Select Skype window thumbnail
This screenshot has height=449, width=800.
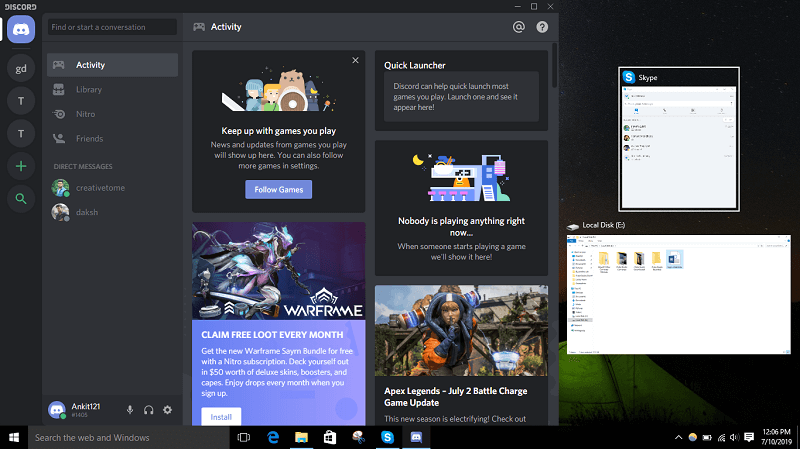click(679, 139)
